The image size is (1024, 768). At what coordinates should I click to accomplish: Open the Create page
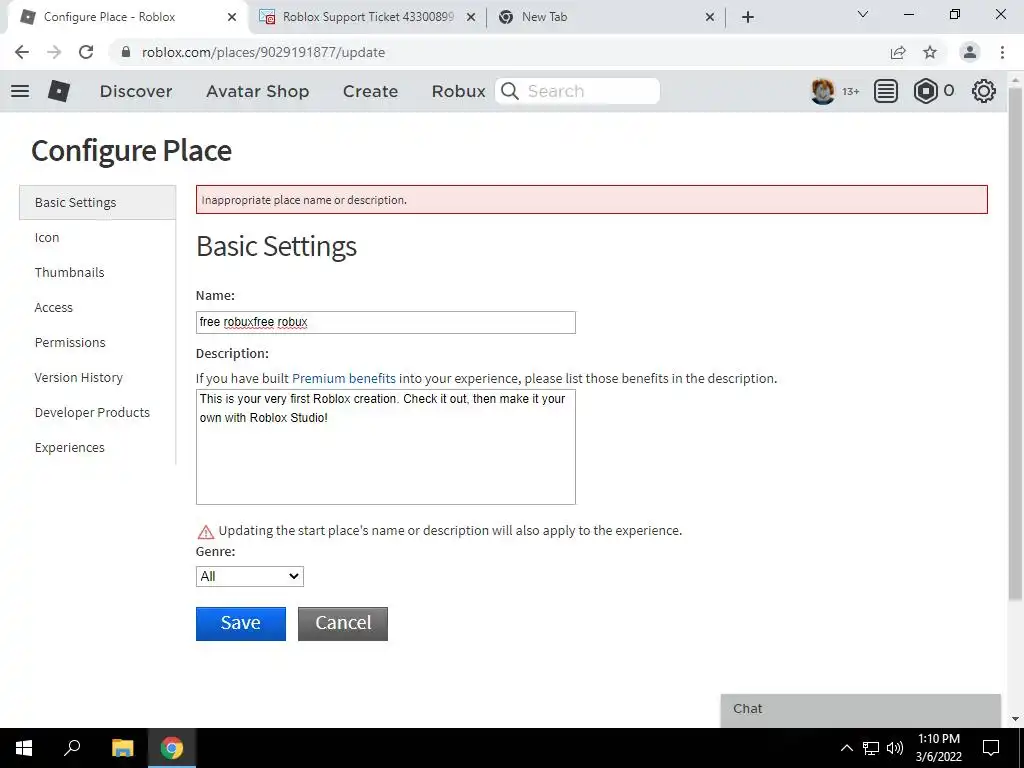tap(370, 91)
